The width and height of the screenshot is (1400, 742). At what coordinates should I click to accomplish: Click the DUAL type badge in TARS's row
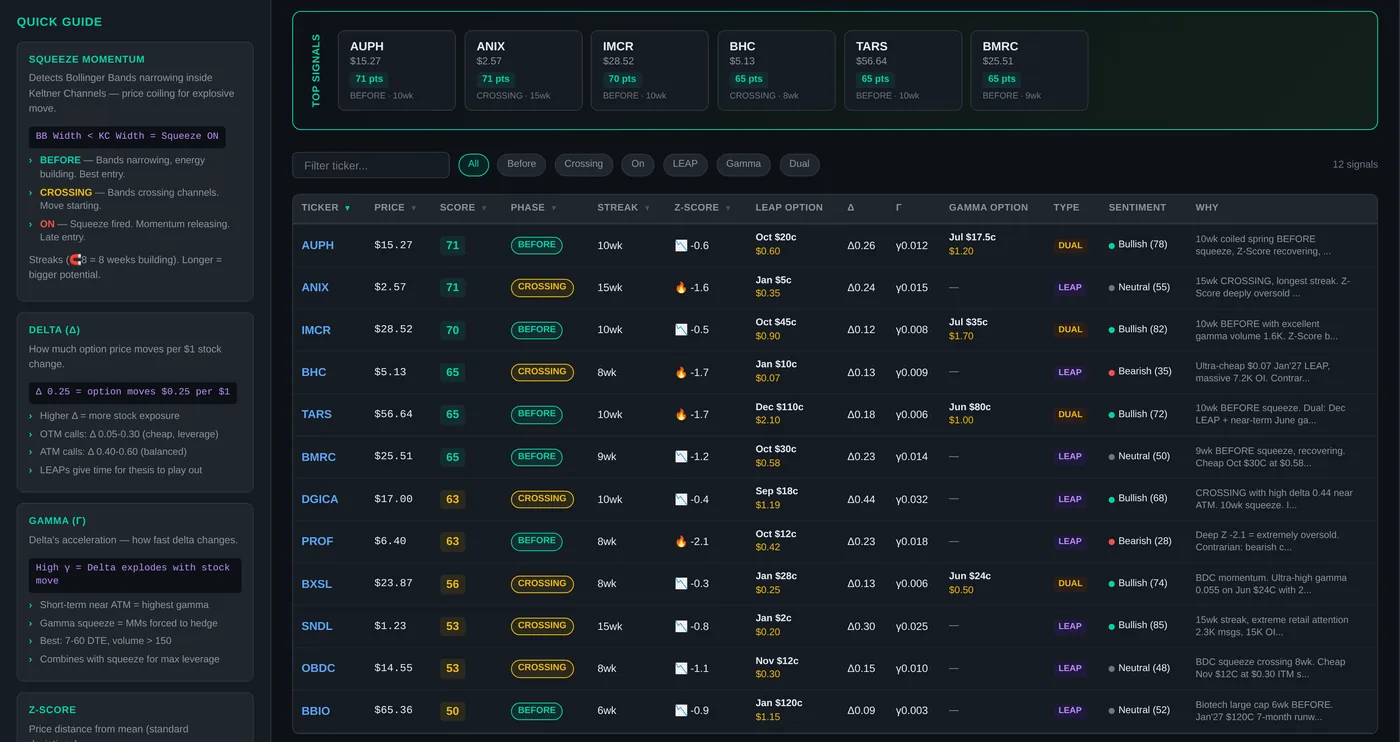pyautogui.click(x=1070, y=414)
